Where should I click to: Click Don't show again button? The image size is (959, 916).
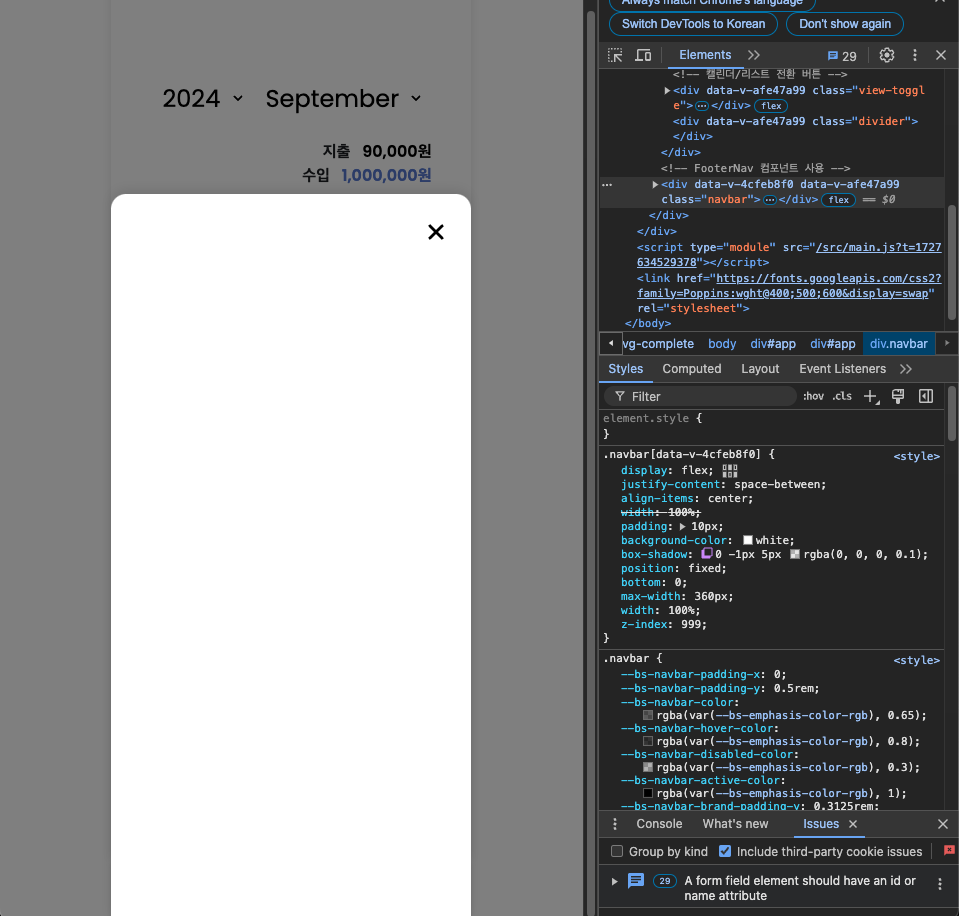pos(845,24)
